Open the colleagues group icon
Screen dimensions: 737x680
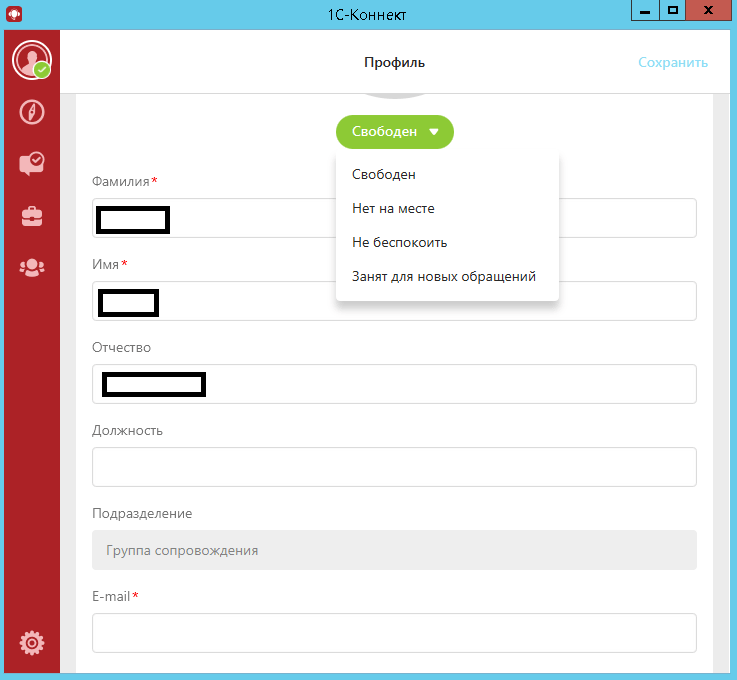(31, 268)
